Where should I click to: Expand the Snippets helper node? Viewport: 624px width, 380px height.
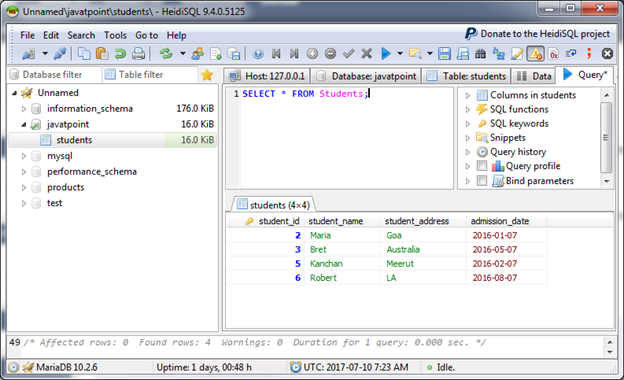click(x=468, y=138)
